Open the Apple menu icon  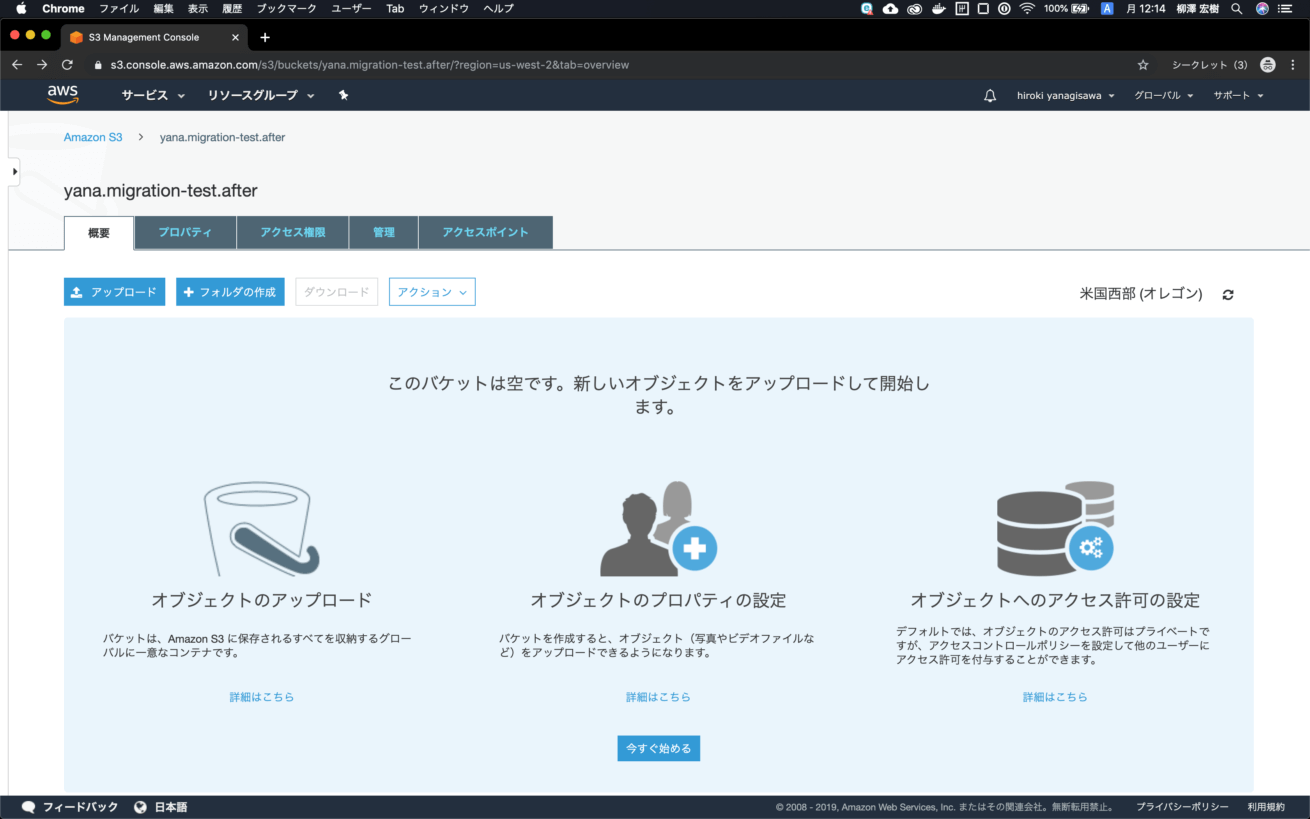point(21,8)
